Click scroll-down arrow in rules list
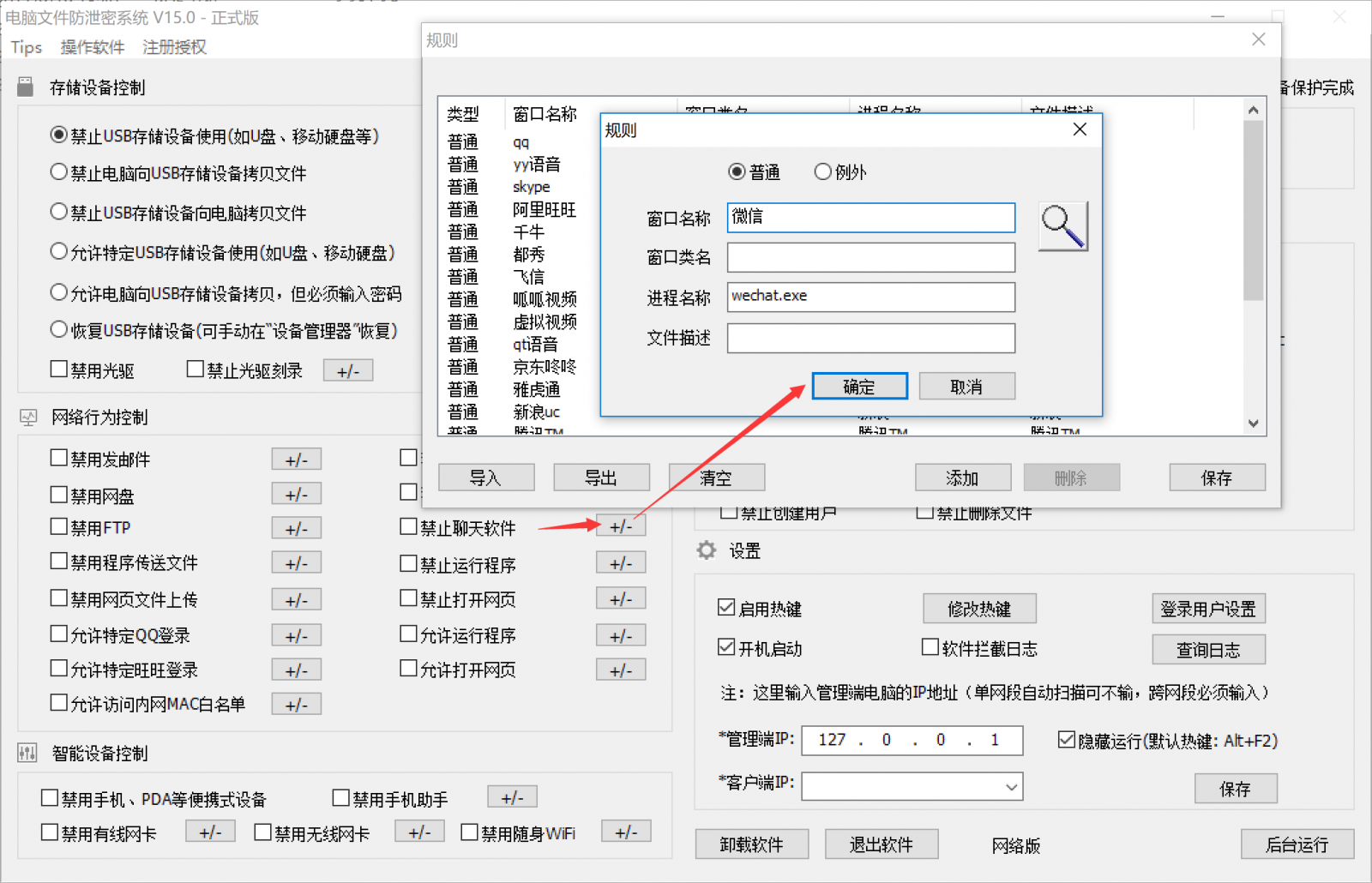This screenshot has height=883, width=1372. (x=1253, y=423)
